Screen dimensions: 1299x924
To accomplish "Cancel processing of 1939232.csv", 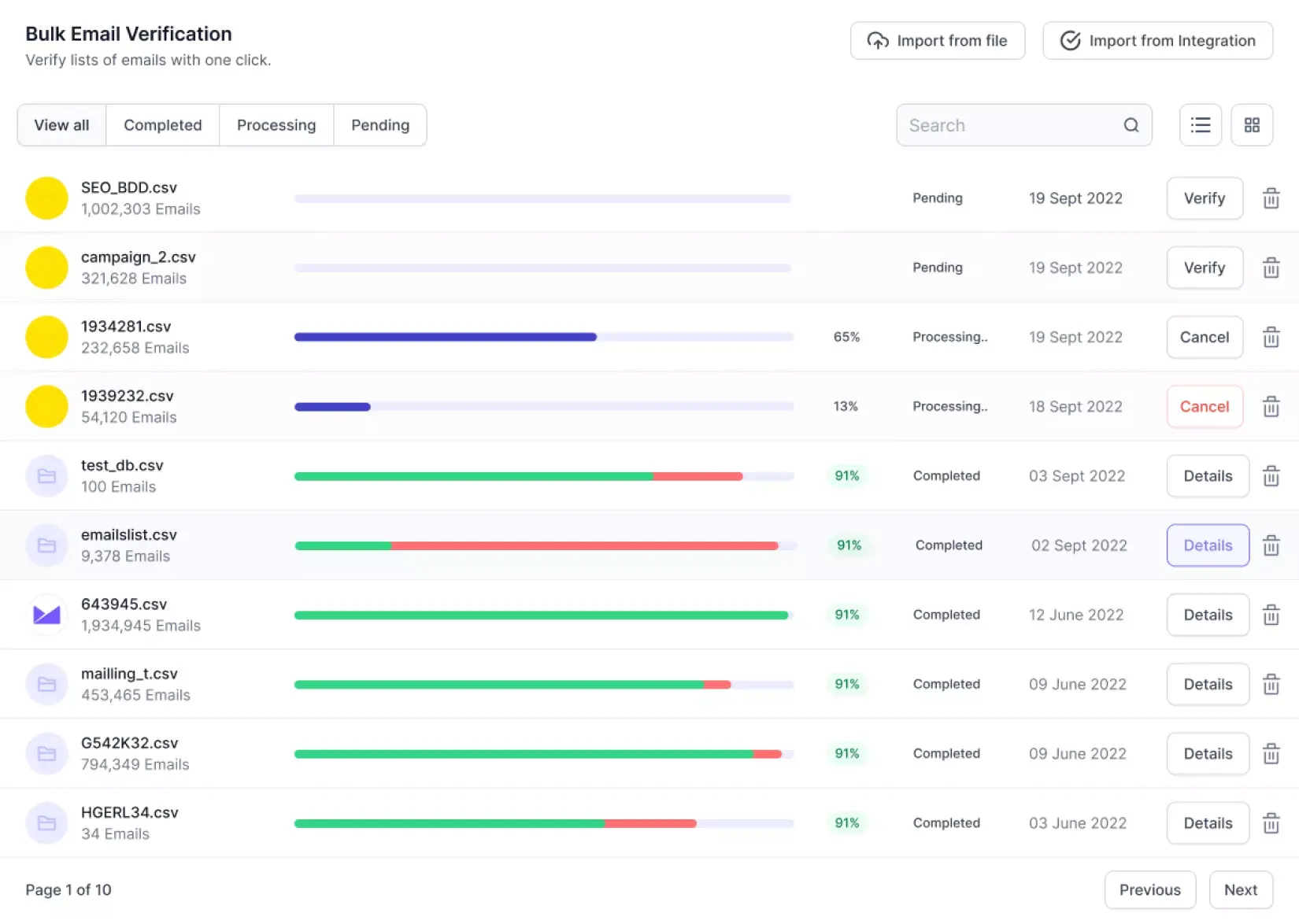I will click(x=1204, y=407).
